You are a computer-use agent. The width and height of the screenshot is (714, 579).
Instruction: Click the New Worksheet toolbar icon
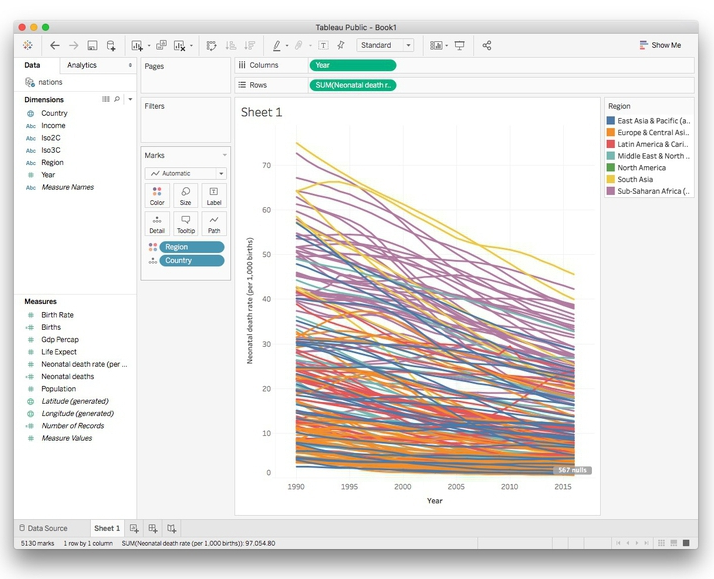coord(137,45)
